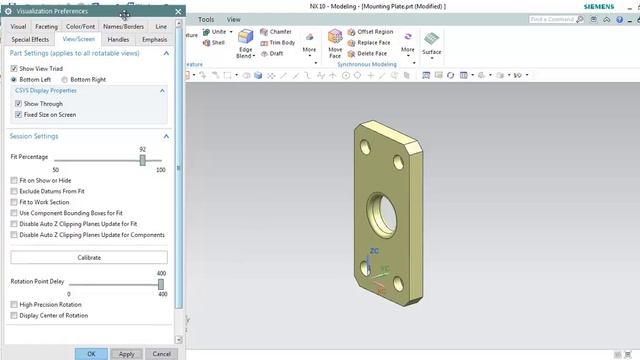
Task: Switch to Names/Borders tab
Action: 124,27
